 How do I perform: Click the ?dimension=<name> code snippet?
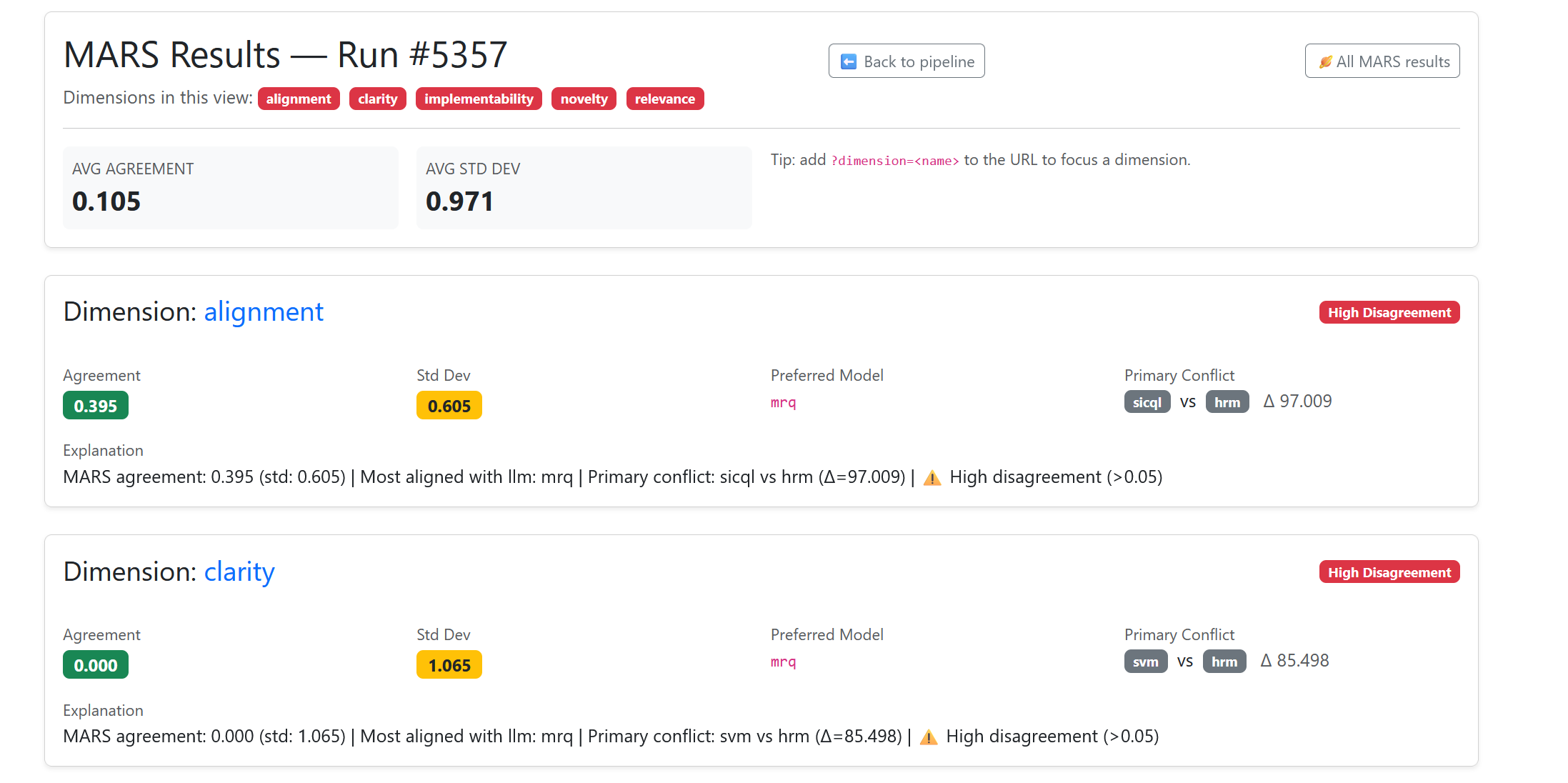point(894,161)
